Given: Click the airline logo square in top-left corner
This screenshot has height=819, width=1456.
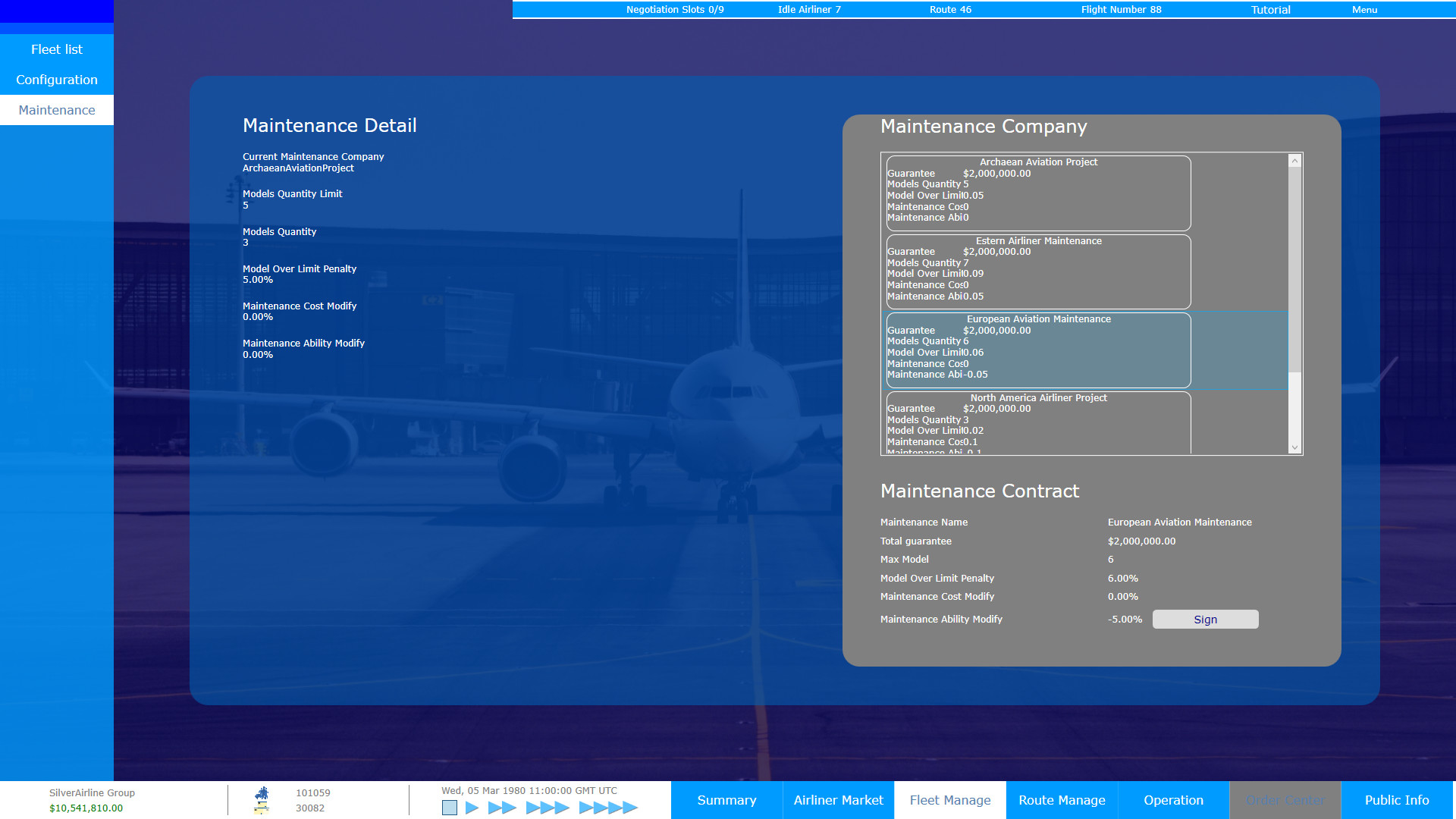Looking at the screenshot, I should pos(57,11).
